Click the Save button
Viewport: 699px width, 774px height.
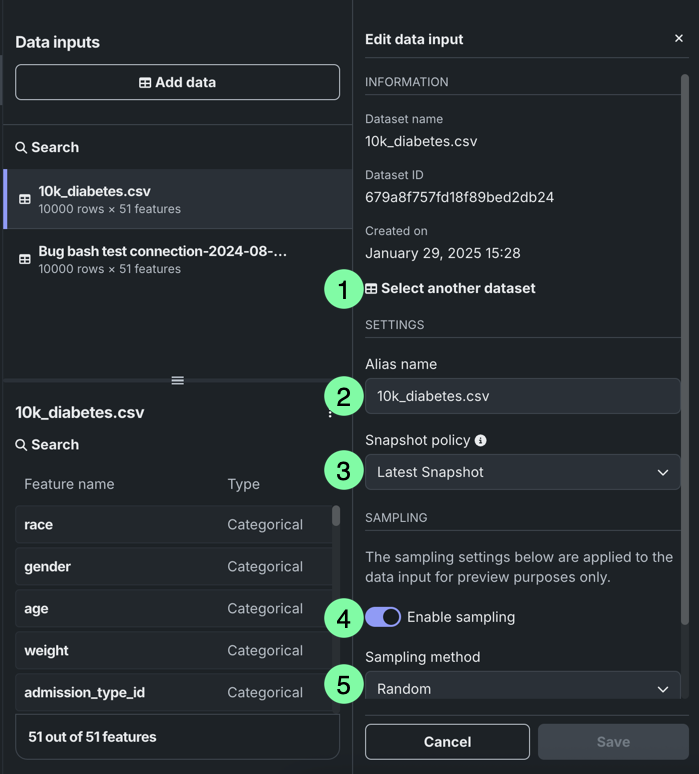[613, 742]
